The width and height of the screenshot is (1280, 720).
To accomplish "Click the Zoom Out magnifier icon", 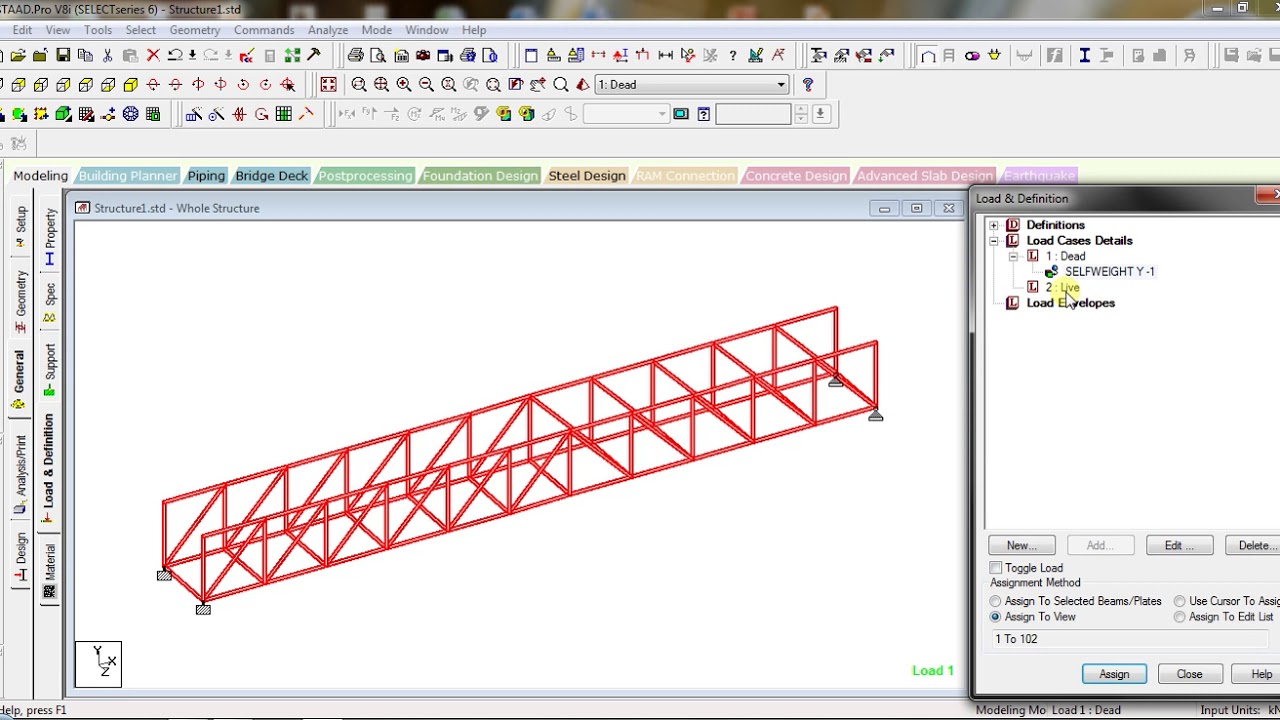I will pos(426,85).
